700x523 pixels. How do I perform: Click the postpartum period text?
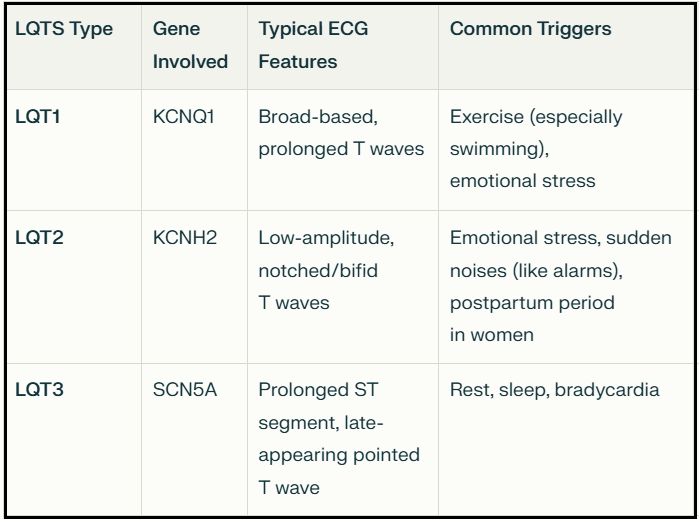532,303
